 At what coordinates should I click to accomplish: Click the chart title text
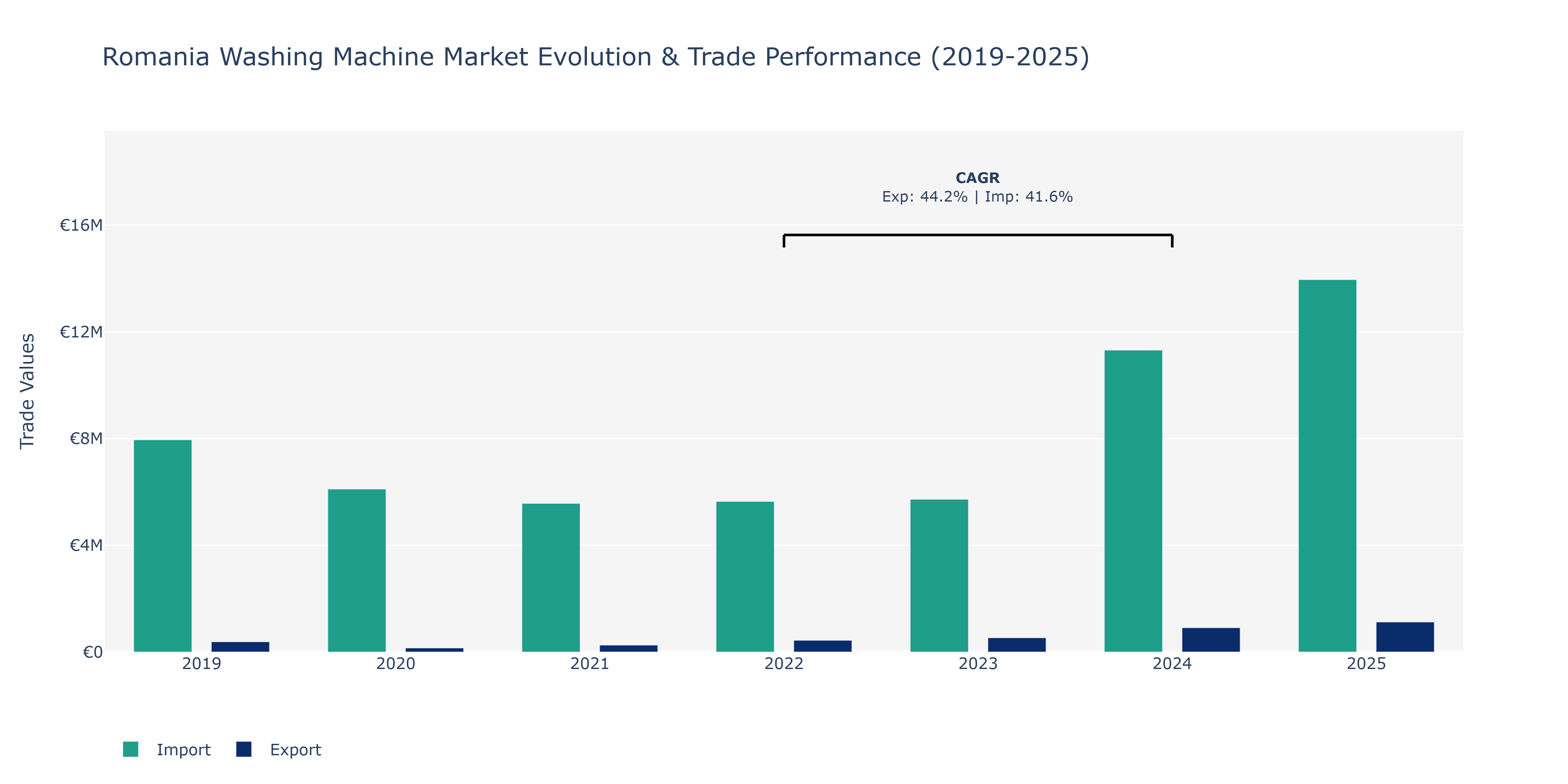pyautogui.click(x=596, y=57)
